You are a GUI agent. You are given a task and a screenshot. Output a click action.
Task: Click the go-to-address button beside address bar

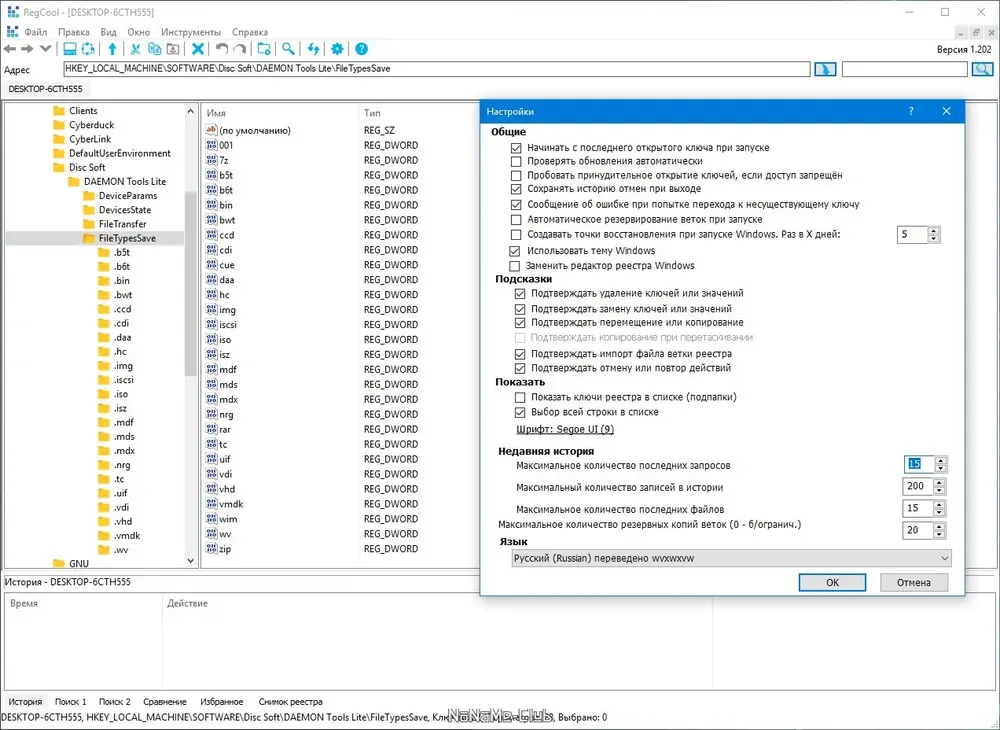tap(825, 69)
